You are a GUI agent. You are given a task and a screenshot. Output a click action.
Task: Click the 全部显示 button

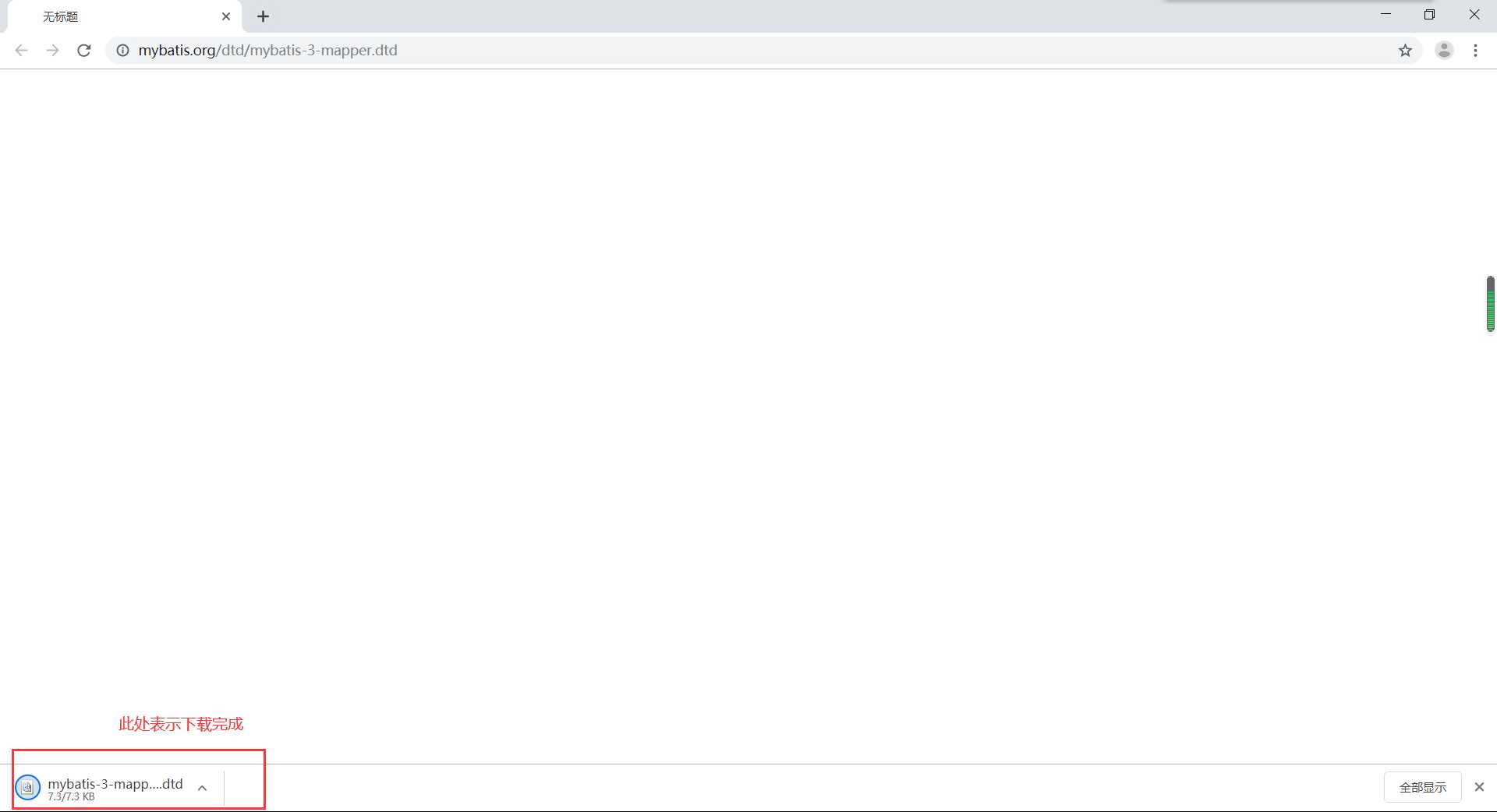tap(1422, 787)
